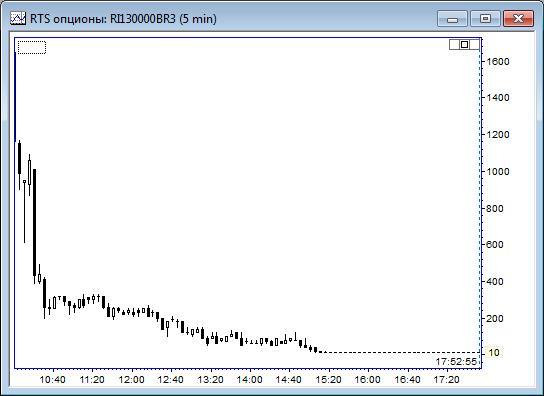Click the 12:00 label on time axis
The height and width of the screenshot is (396, 544).
tap(131, 380)
